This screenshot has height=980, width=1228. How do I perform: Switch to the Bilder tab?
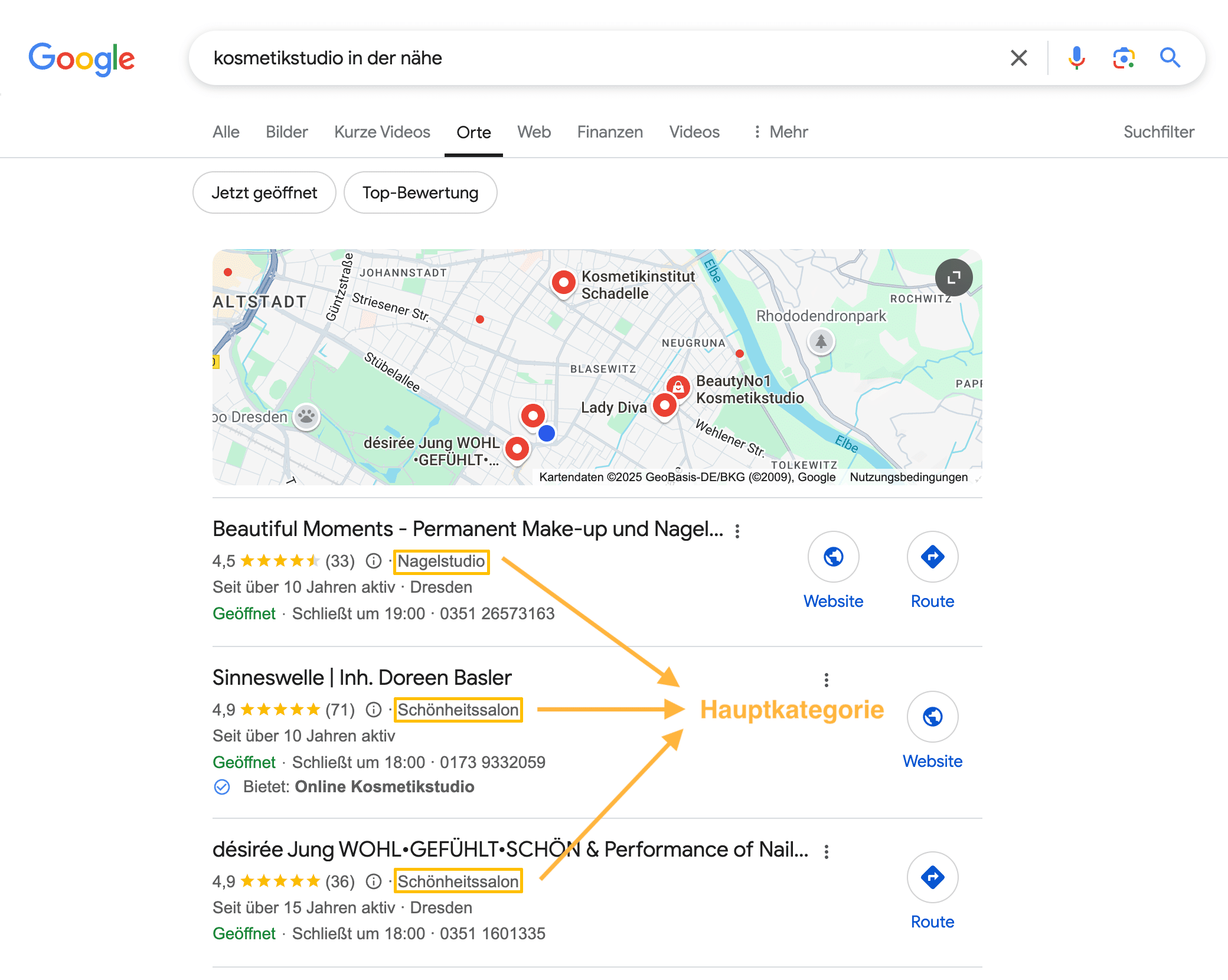click(x=287, y=132)
